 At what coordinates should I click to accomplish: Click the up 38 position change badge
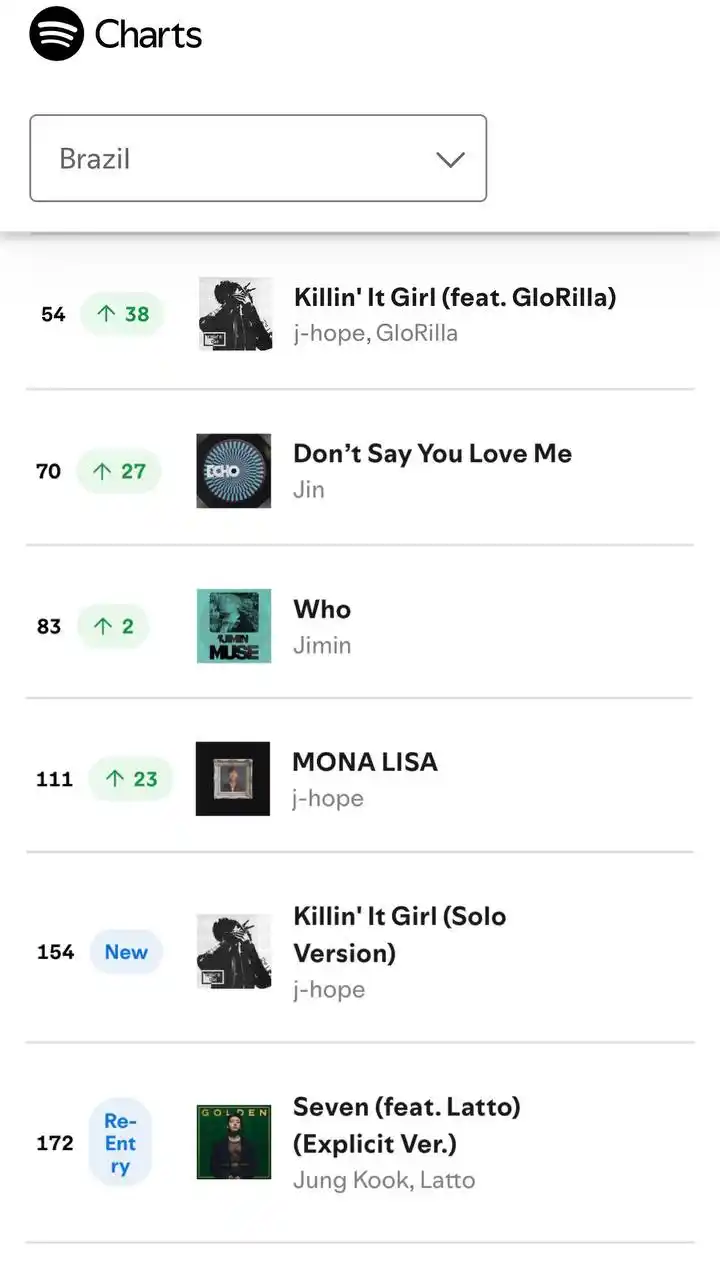coord(122,314)
